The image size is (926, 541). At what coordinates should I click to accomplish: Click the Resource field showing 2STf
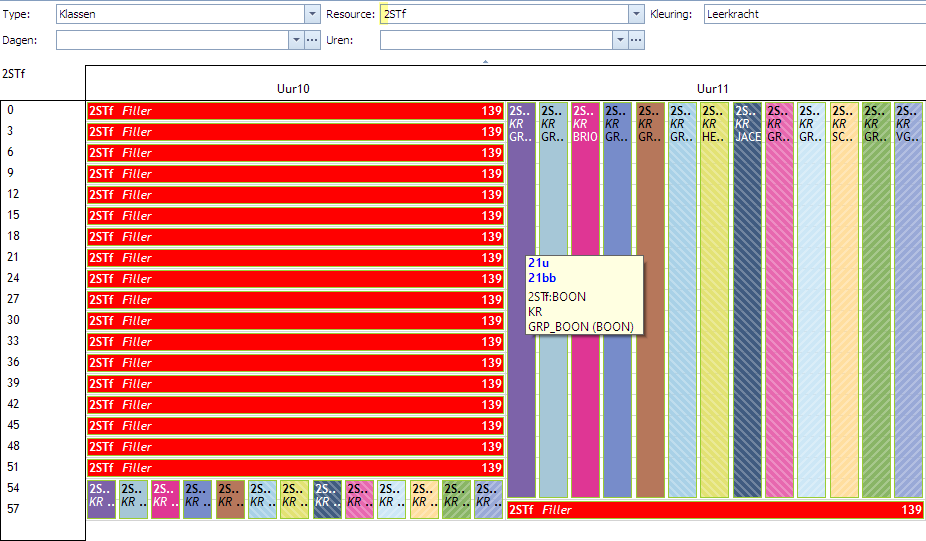point(505,14)
